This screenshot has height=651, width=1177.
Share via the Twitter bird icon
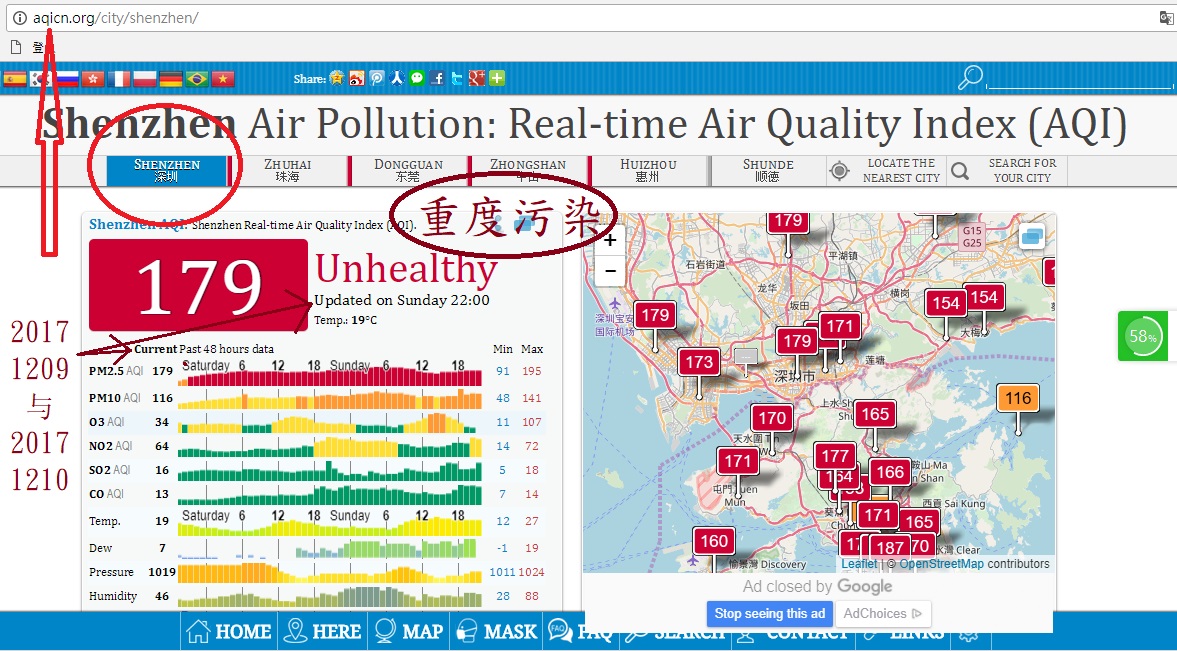click(457, 78)
